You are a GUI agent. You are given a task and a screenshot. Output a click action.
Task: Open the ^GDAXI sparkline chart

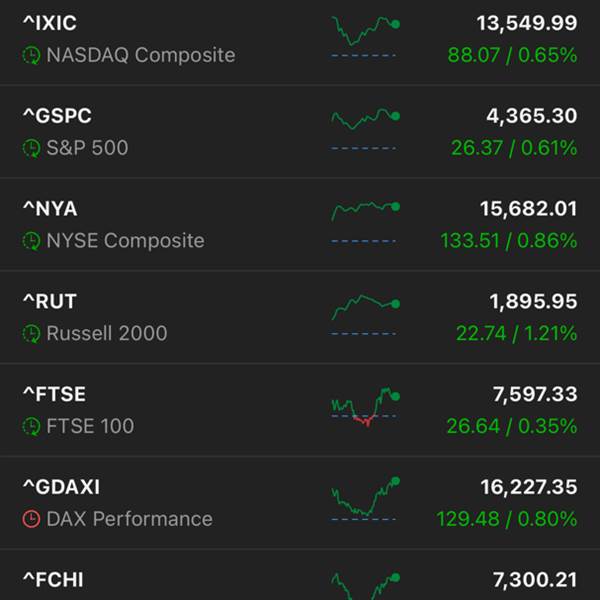(x=365, y=500)
